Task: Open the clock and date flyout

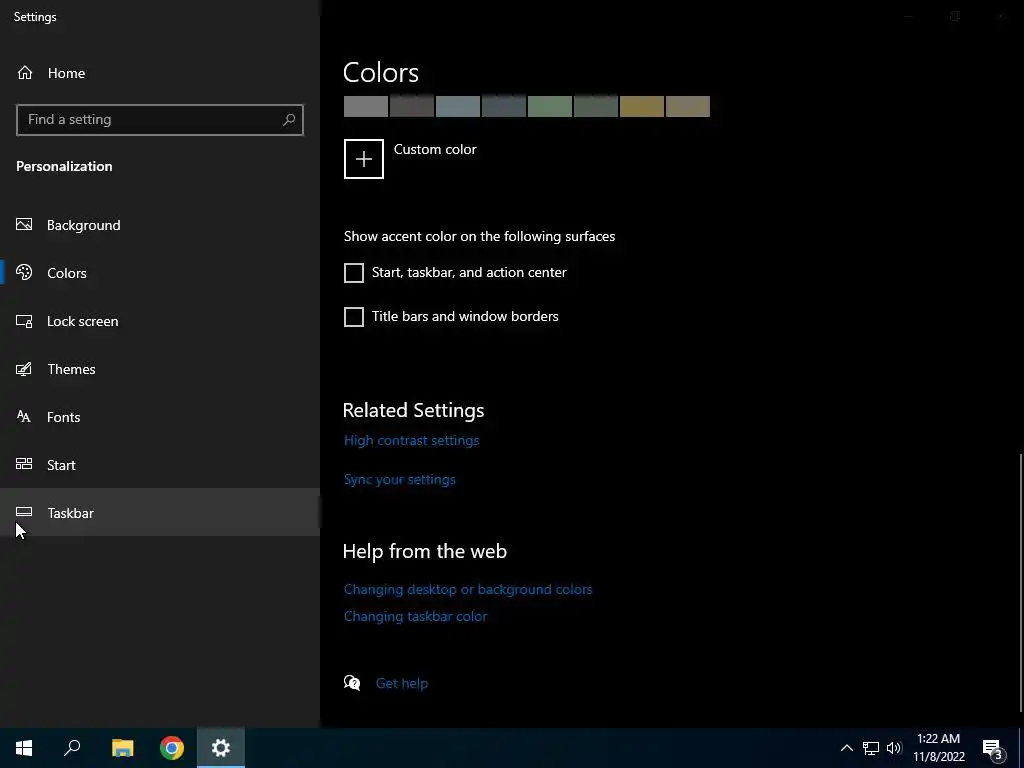Action: (x=938, y=748)
